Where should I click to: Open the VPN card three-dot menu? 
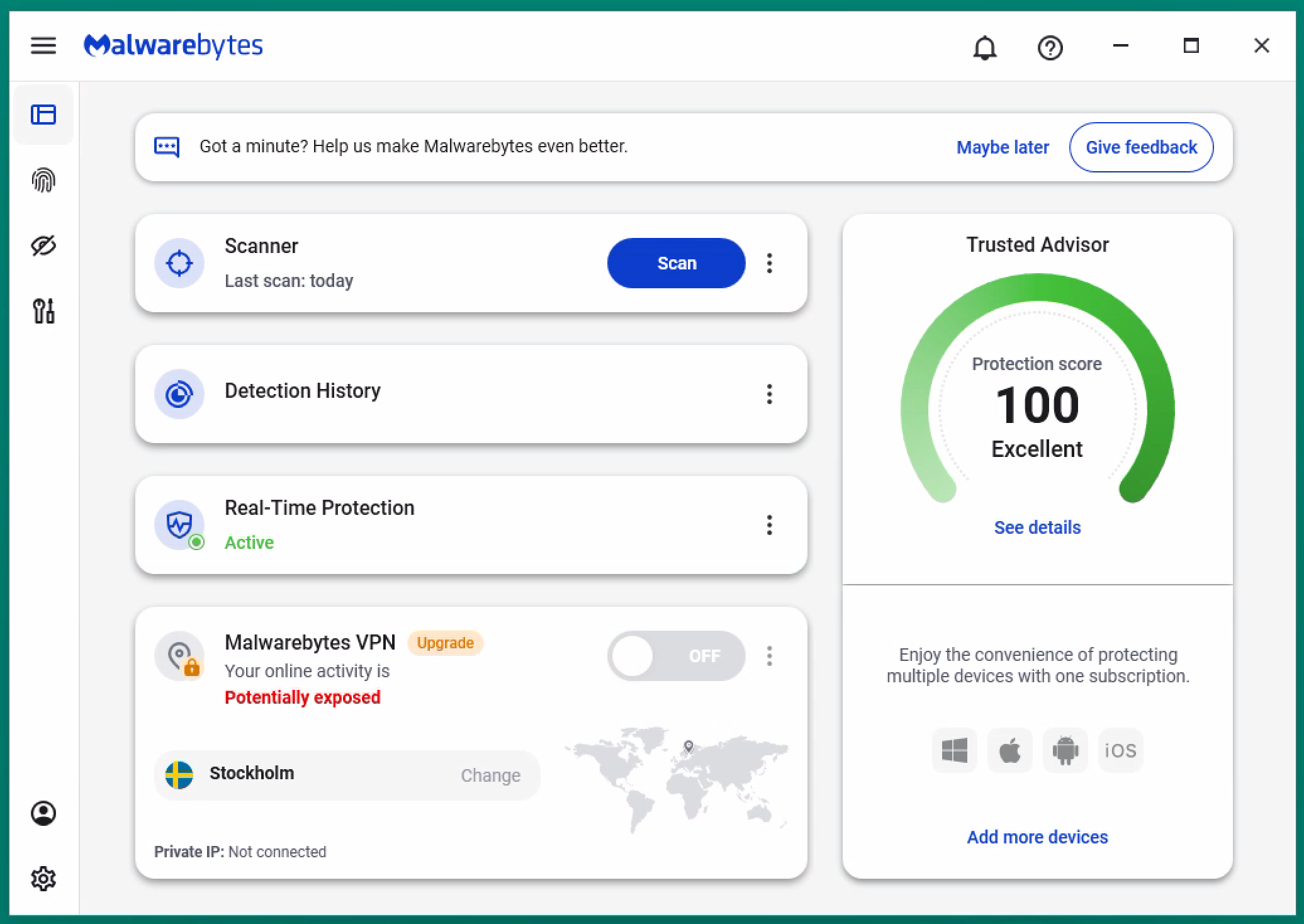(769, 656)
